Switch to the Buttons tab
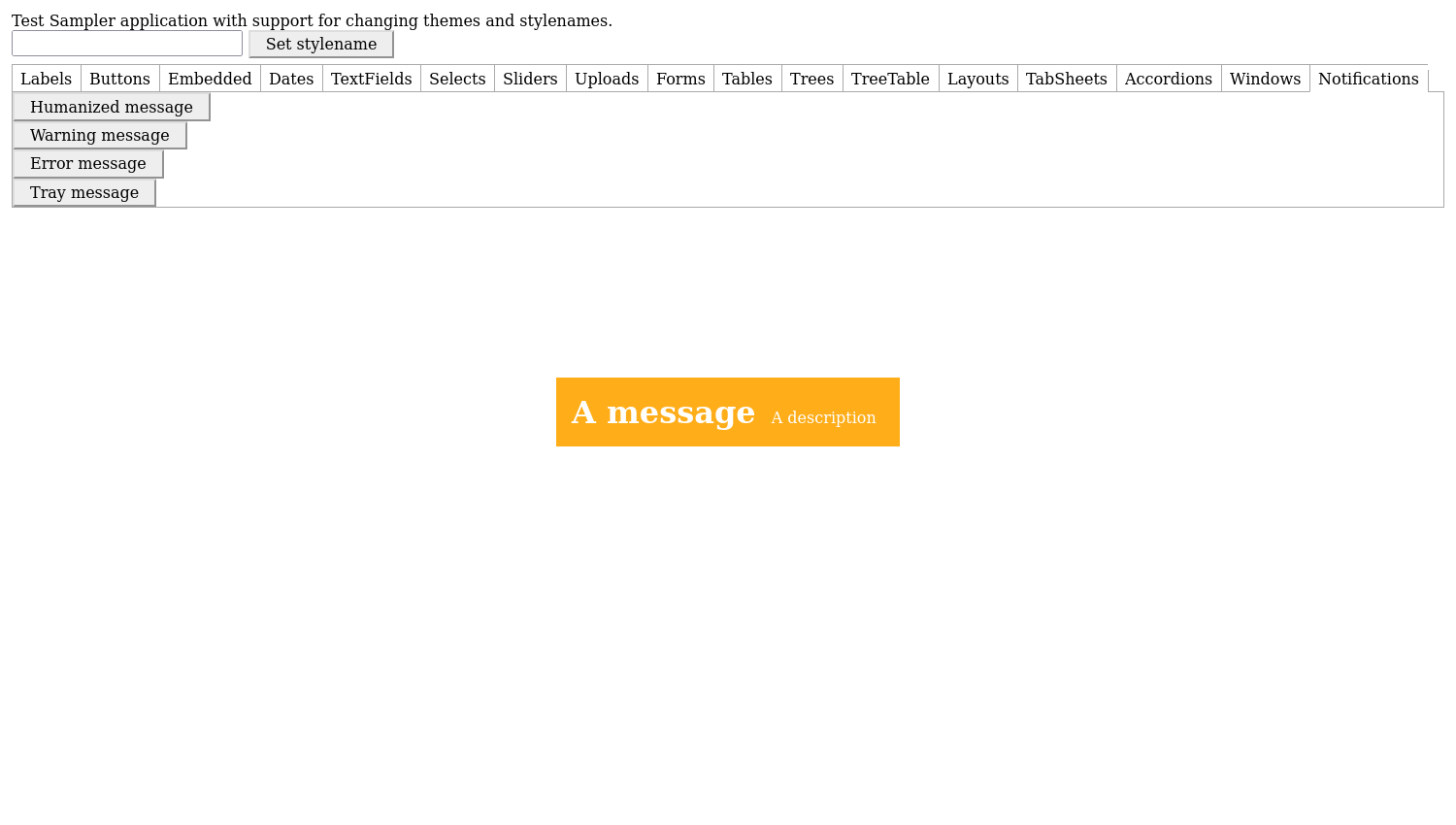1456x825 pixels. pyautogui.click(x=120, y=79)
